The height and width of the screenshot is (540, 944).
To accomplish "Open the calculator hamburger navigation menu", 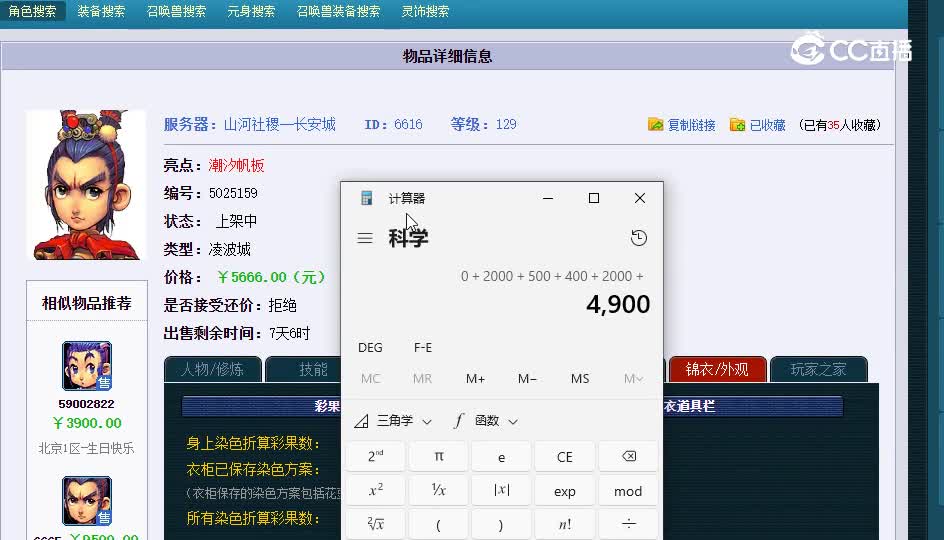I will pos(365,238).
